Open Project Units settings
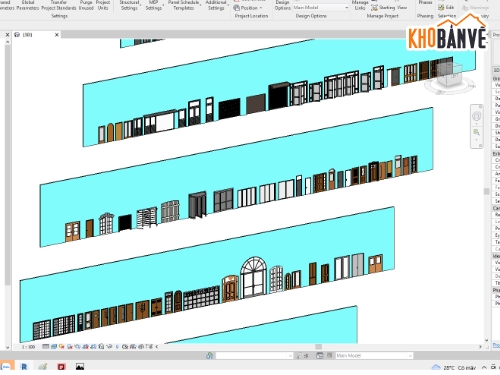This screenshot has width=500, height=375. click(x=103, y=5)
